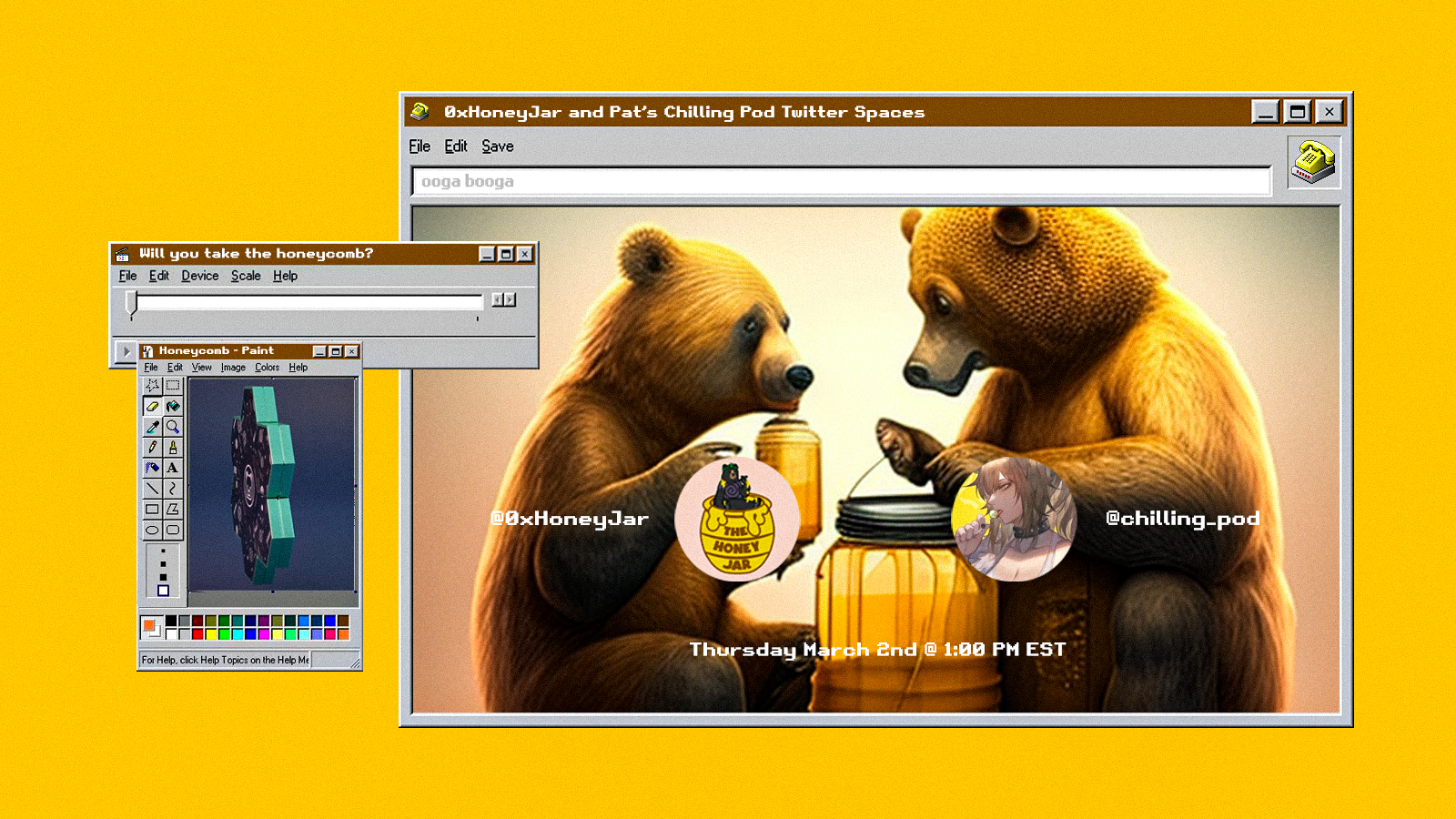Screen dimensions: 1456x819
Task: Click the right arrow button beside the seek bar
Action: (x=511, y=299)
